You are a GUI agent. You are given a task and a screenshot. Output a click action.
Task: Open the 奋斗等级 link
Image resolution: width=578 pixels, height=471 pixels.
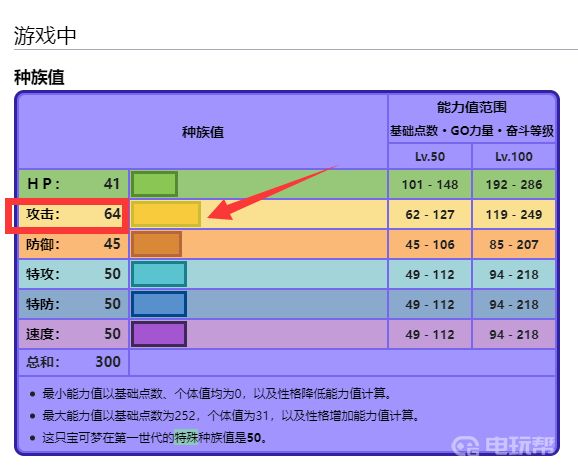pos(530,130)
